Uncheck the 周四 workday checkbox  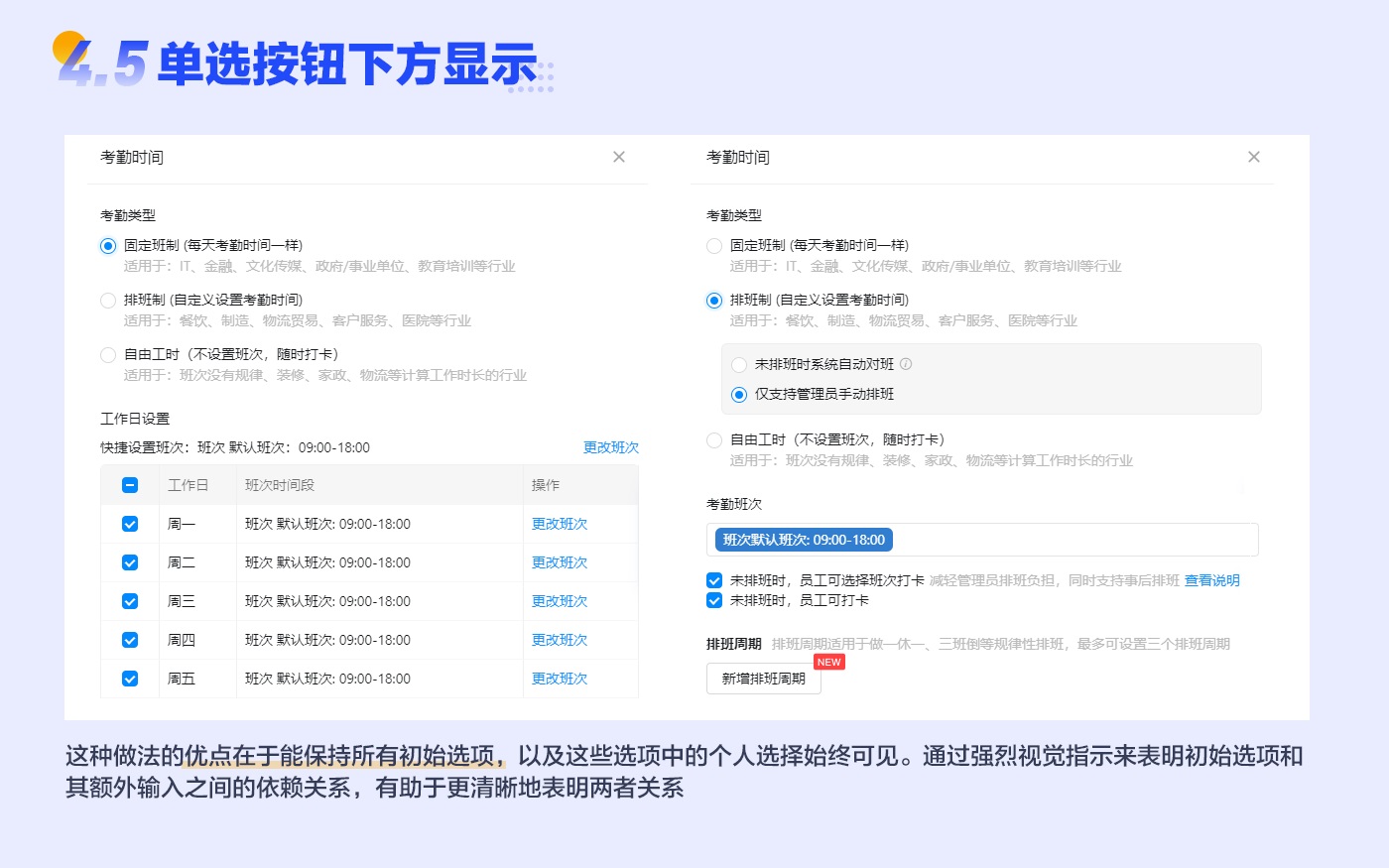point(130,640)
